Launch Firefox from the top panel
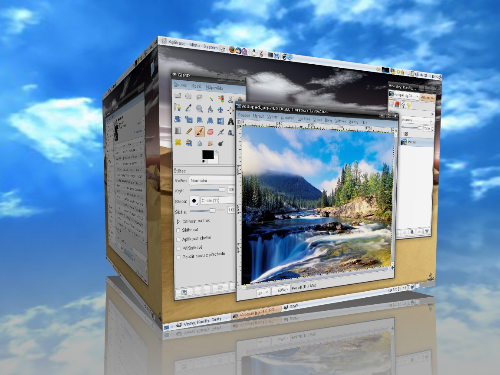This screenshot has height=375, width=500. [232, 50]
